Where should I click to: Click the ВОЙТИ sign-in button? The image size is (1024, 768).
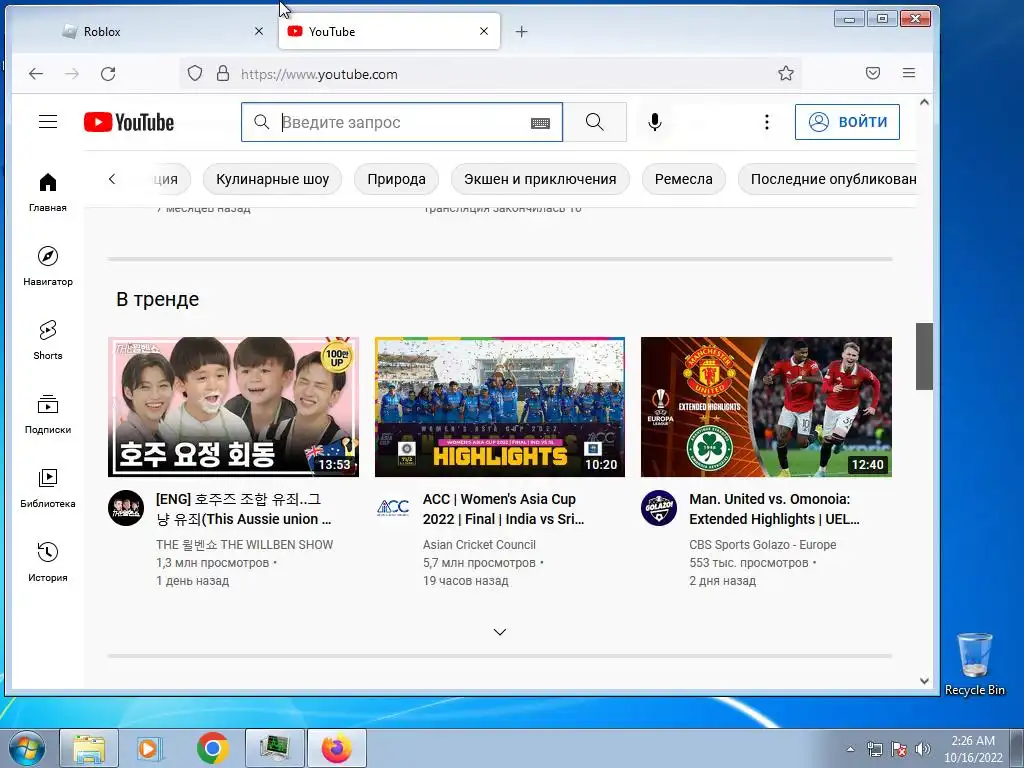[x=847, y=122]
